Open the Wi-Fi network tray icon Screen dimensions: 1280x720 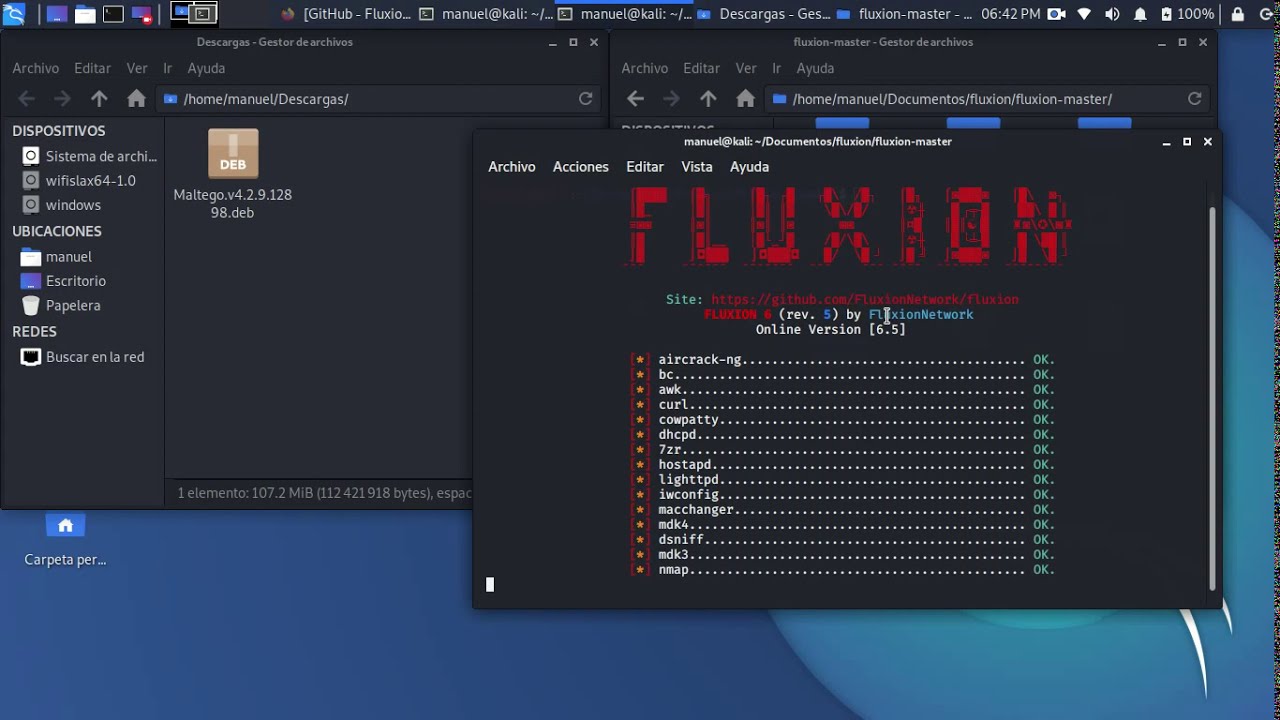(x=1085, y=14)
